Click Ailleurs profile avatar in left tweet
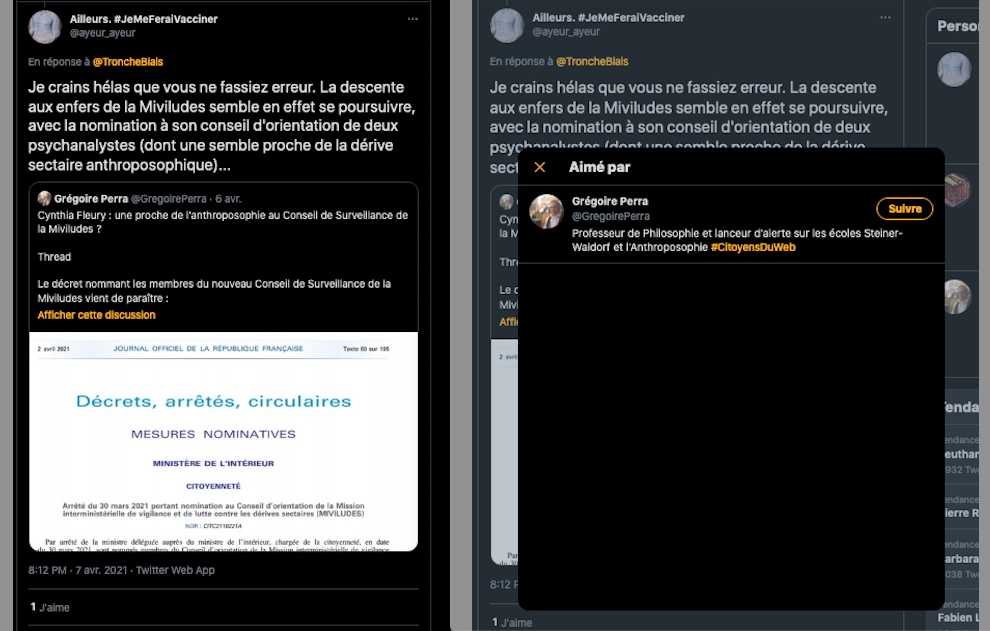Screen dimensions: 990x631 point(45,27)
